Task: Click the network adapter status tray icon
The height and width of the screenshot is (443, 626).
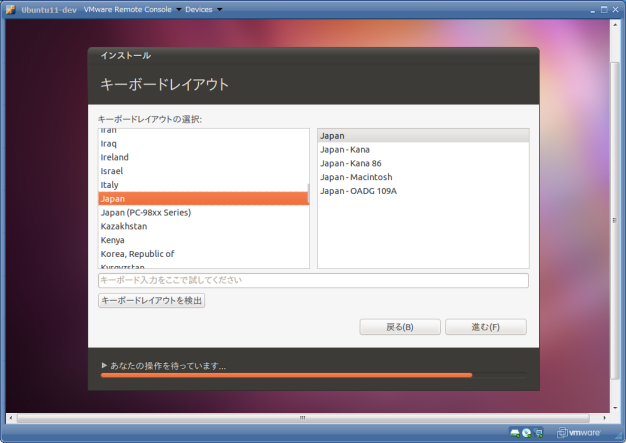Action: [x=538, y=433]
